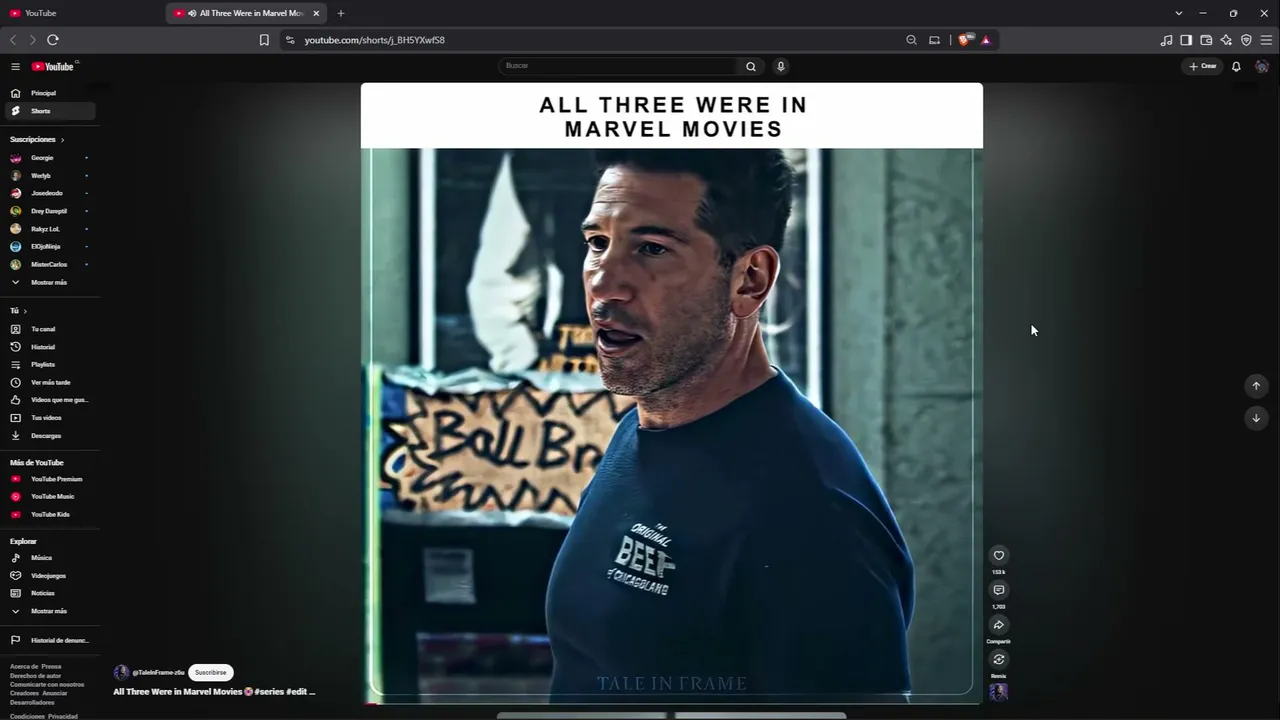The height and width of the screenshot is (720, 1280).
Task: Expand the Suscripciones header chevron
Action: (62, 140)
